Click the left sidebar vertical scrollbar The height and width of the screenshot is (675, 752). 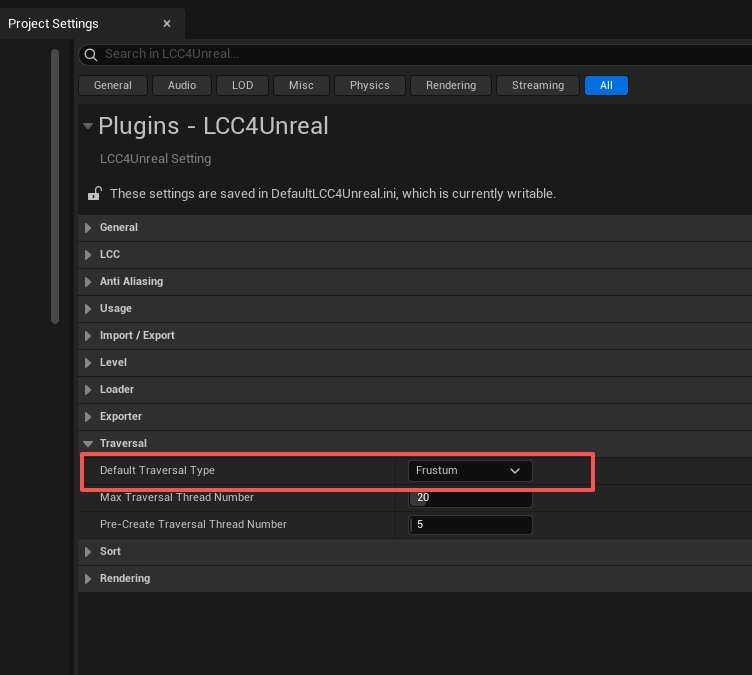(55, 186)
